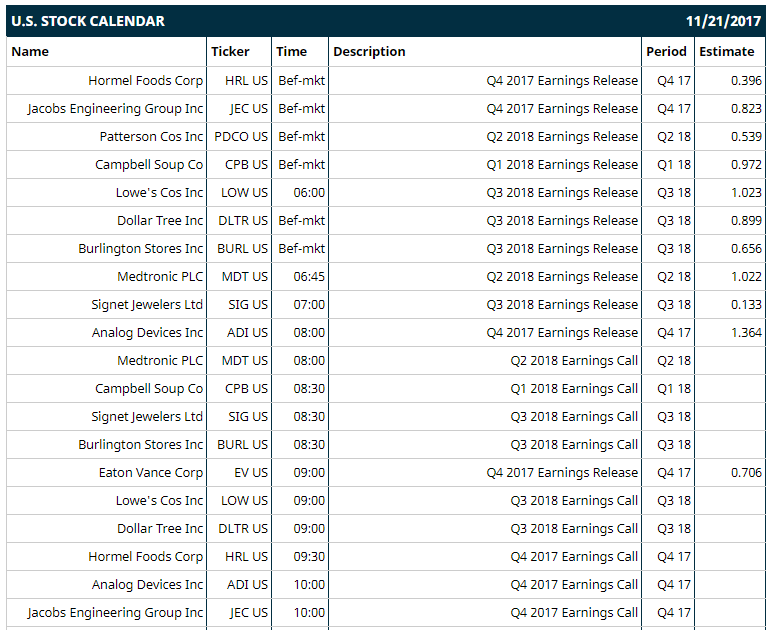
Task: Click Hormel Foods Corp in the 09:30 row
Action: [x=146, y=556]
